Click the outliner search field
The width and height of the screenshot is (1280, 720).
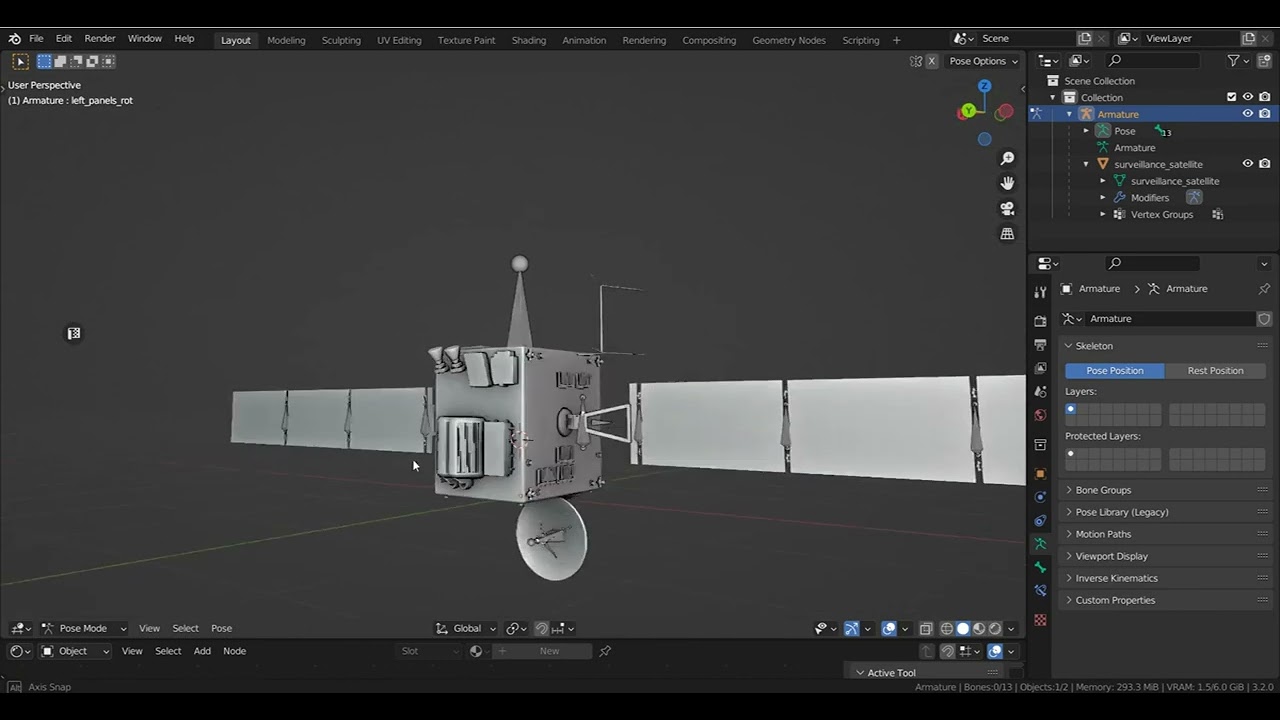[x=1152, y=61]
